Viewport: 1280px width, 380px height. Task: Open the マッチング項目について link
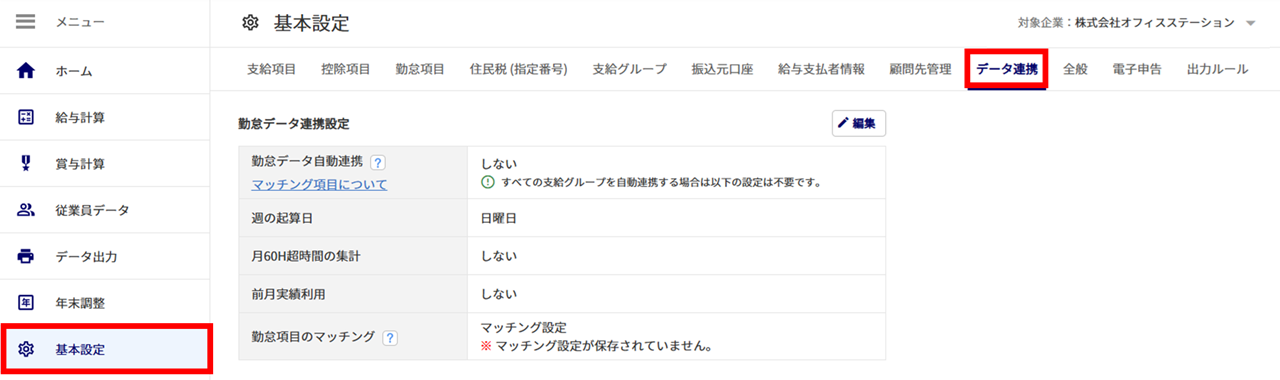point(319,185)
